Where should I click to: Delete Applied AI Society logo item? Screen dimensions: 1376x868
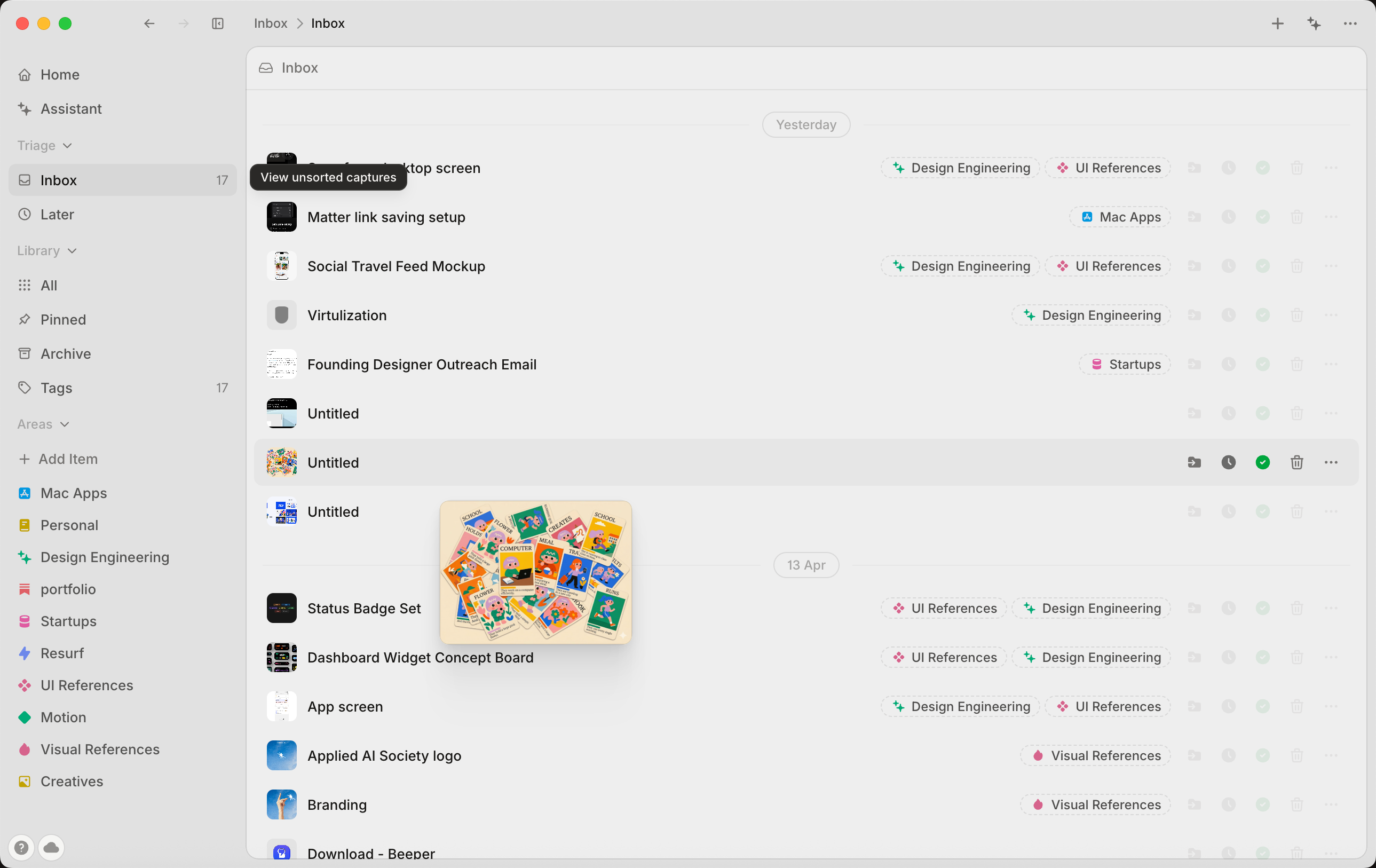tap(1296, 755)
